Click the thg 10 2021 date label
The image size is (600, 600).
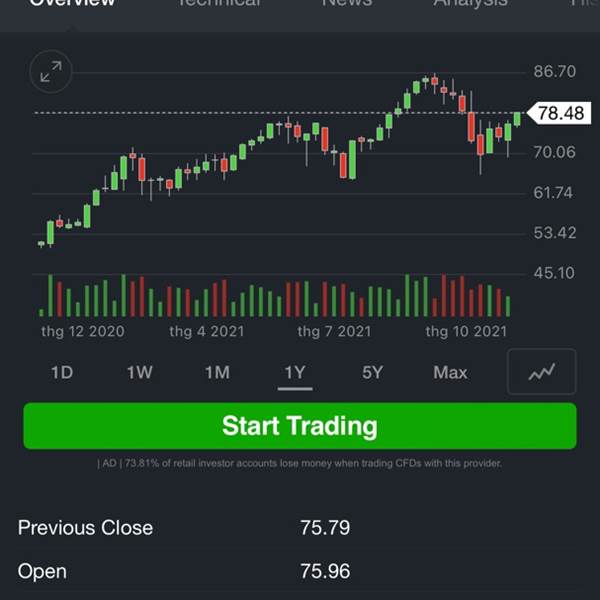pyautogui.click(x=466, y=330)
